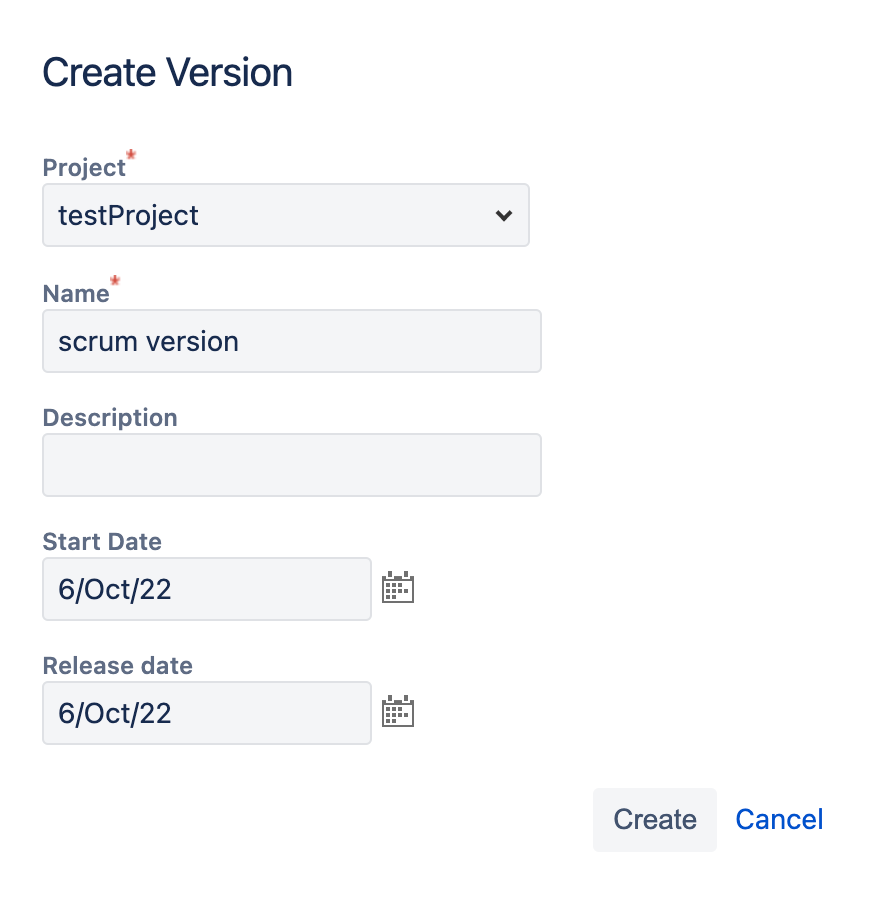Click the word Version in dialog heading

click(x=229, y=73)
